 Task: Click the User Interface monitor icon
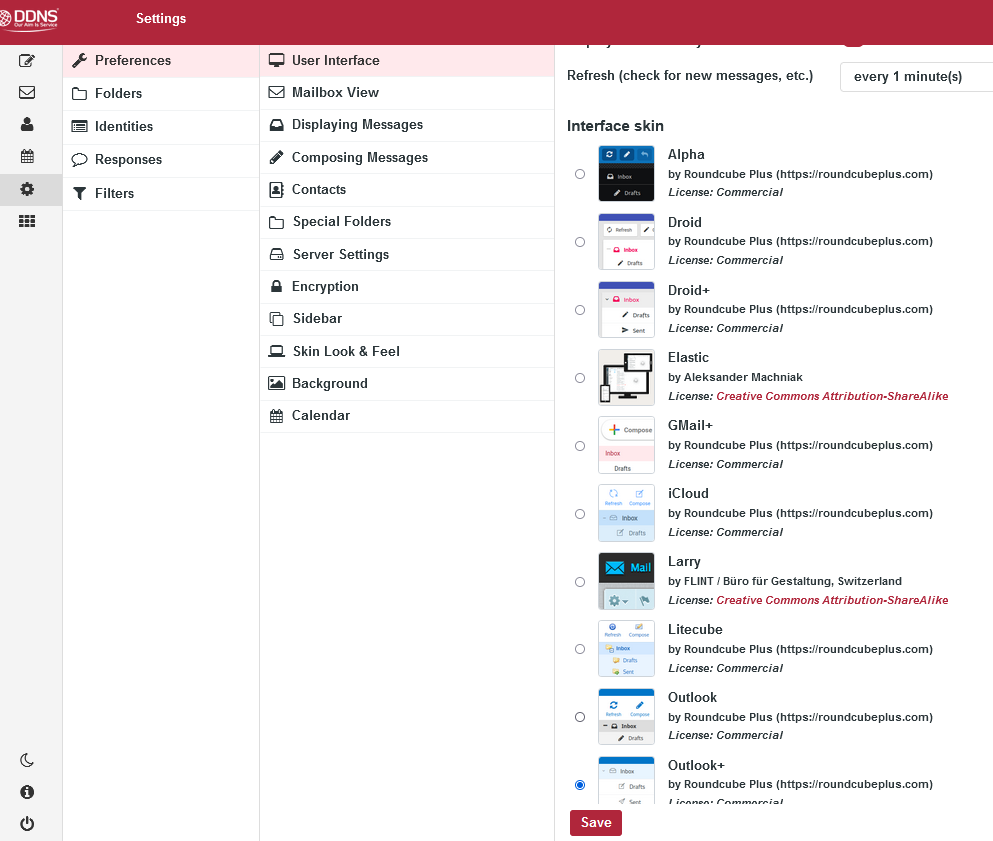click(x=276, y=60)
